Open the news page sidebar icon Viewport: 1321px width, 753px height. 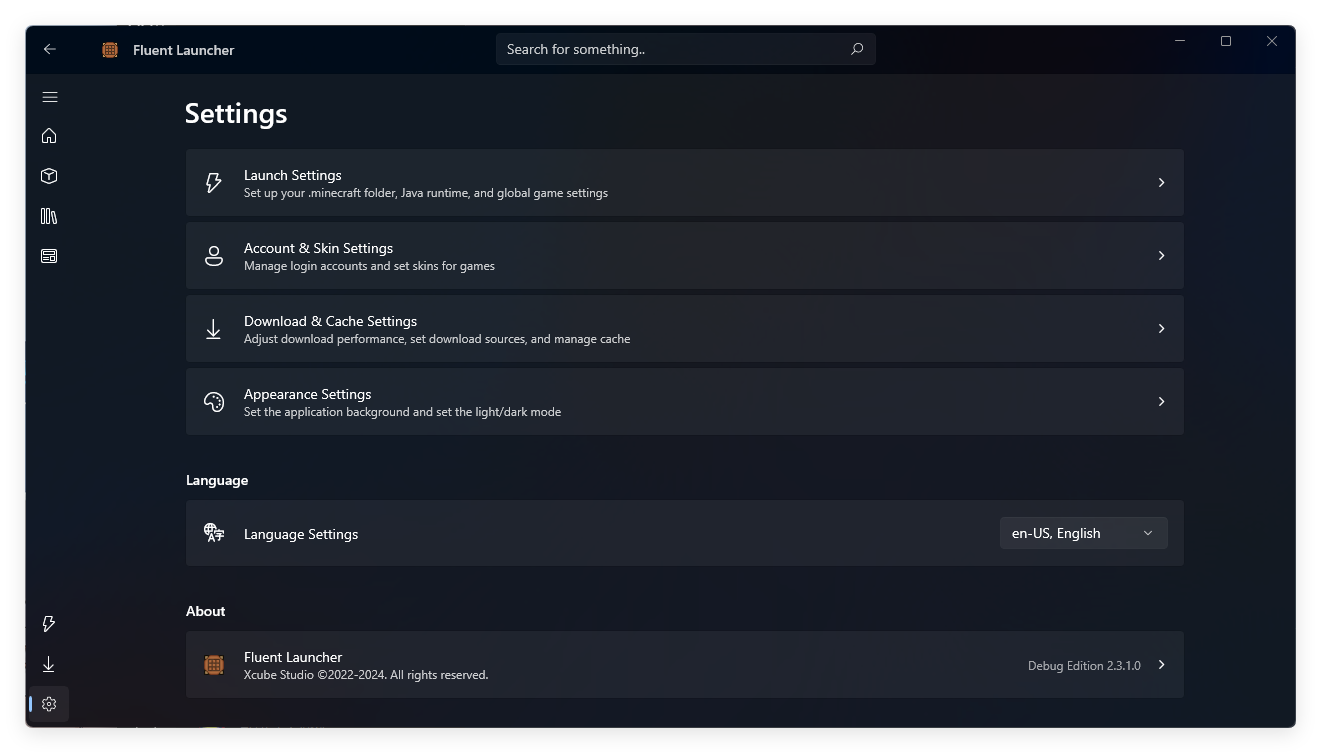(49, 256)
